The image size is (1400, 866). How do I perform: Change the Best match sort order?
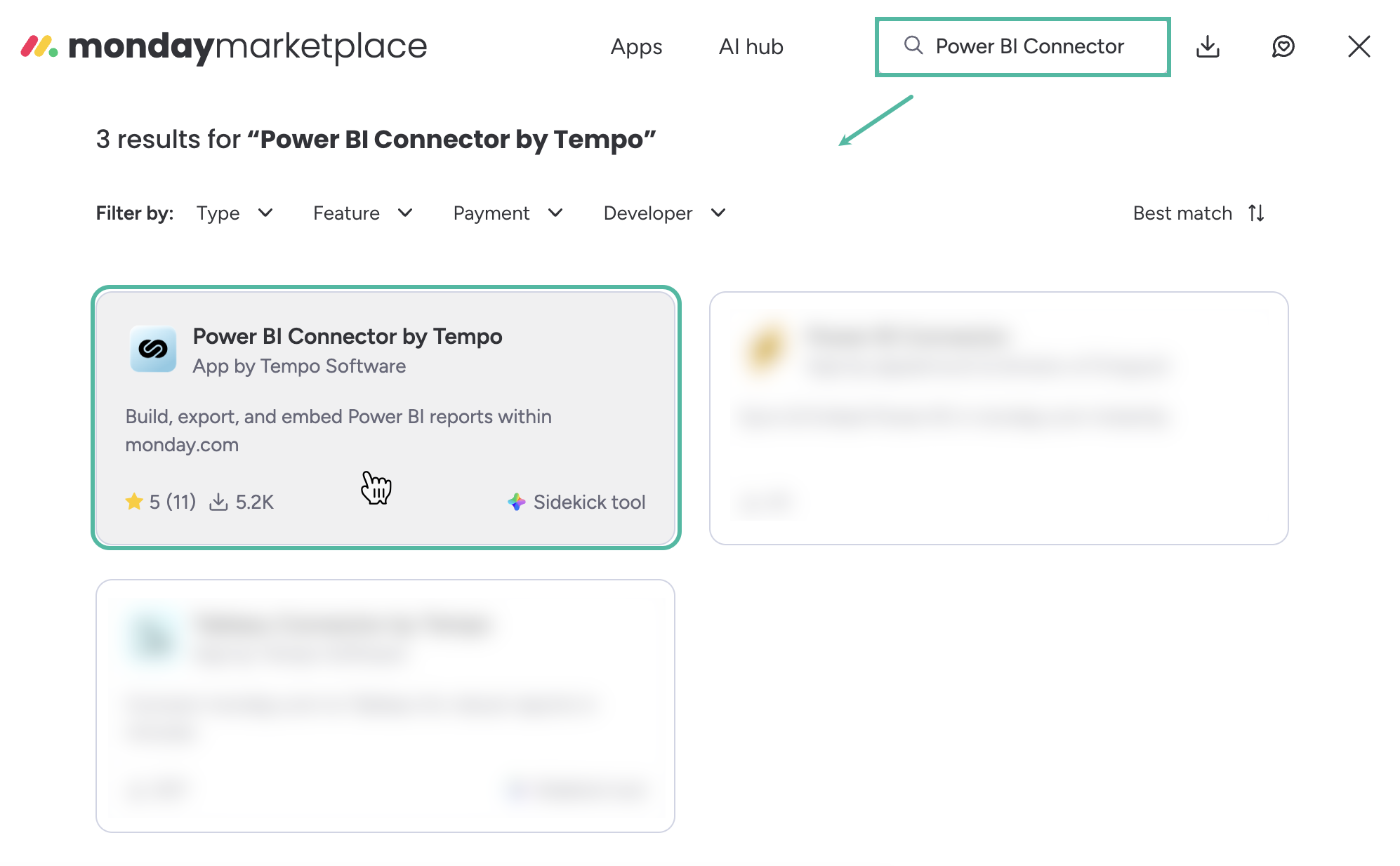point(1199,213)
